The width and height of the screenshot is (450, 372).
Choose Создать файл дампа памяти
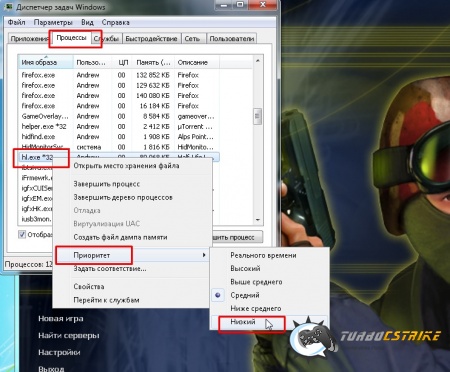click(120, 237)
